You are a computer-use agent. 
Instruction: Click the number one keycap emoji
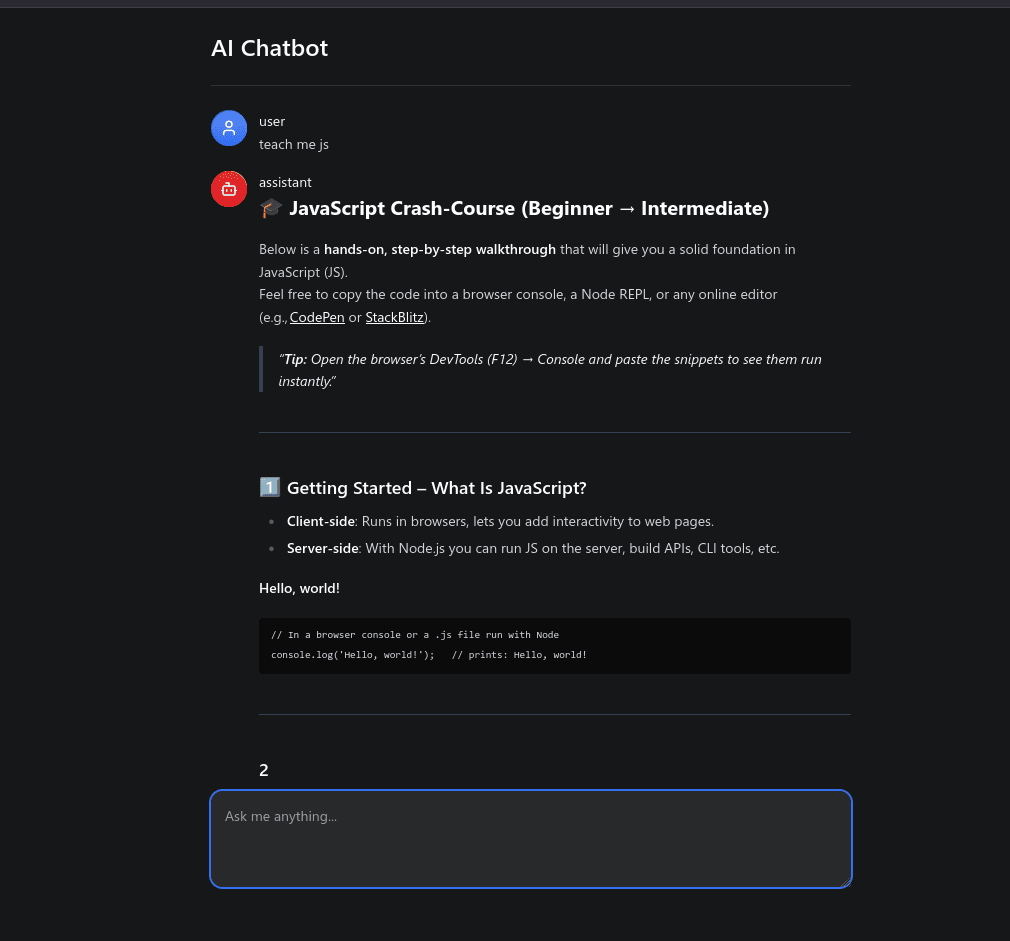pos(269,488)
